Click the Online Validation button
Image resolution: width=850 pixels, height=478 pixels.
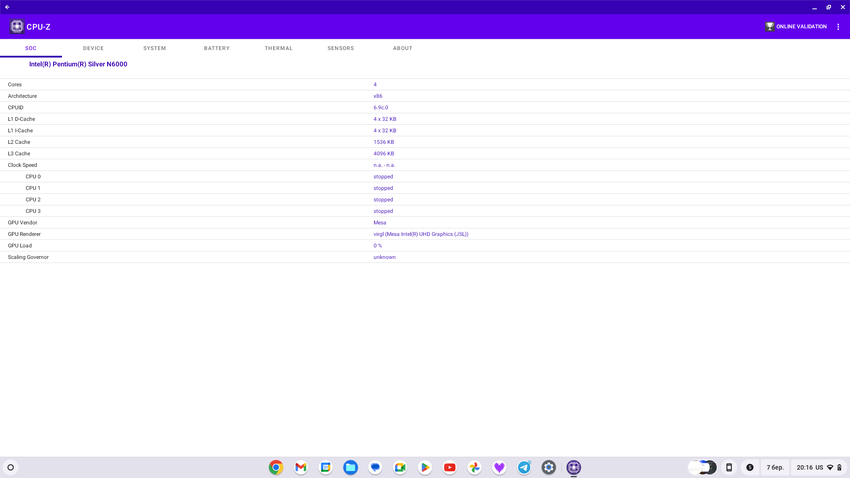click(796, 27)
